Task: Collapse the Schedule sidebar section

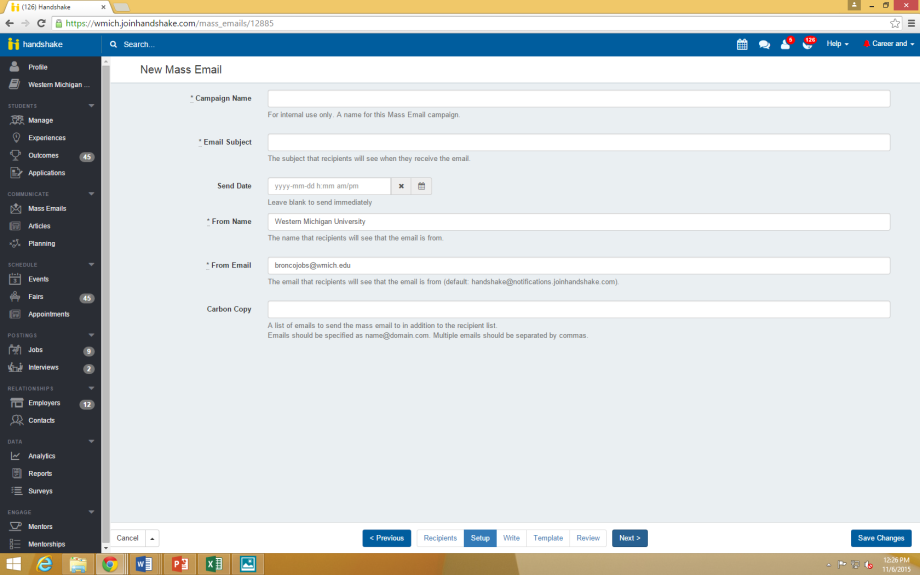Action: [92, 265]
